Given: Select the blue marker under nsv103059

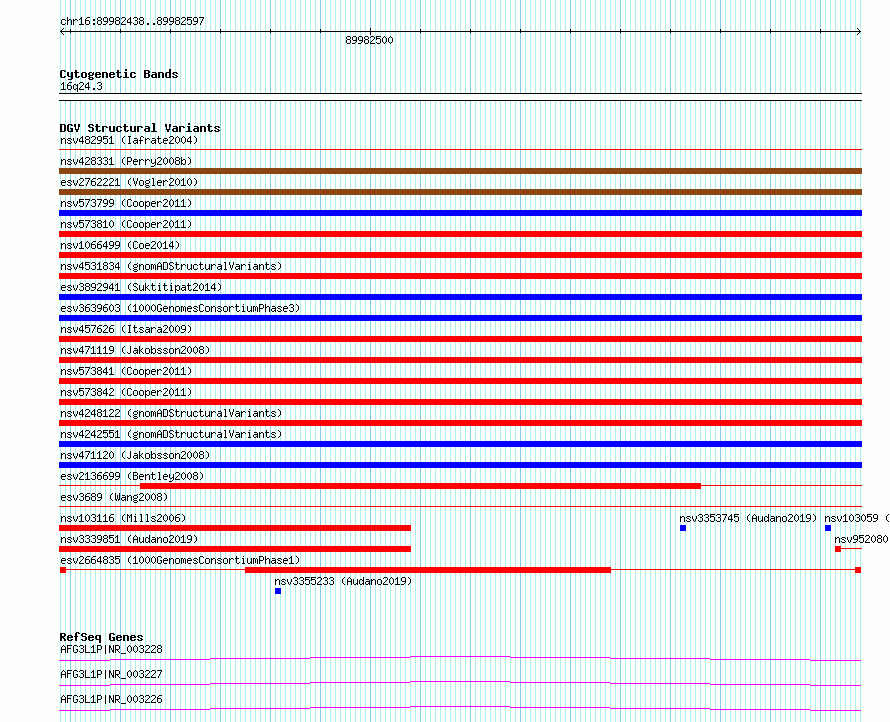Looking at the screenshot, I should point(828,528).
